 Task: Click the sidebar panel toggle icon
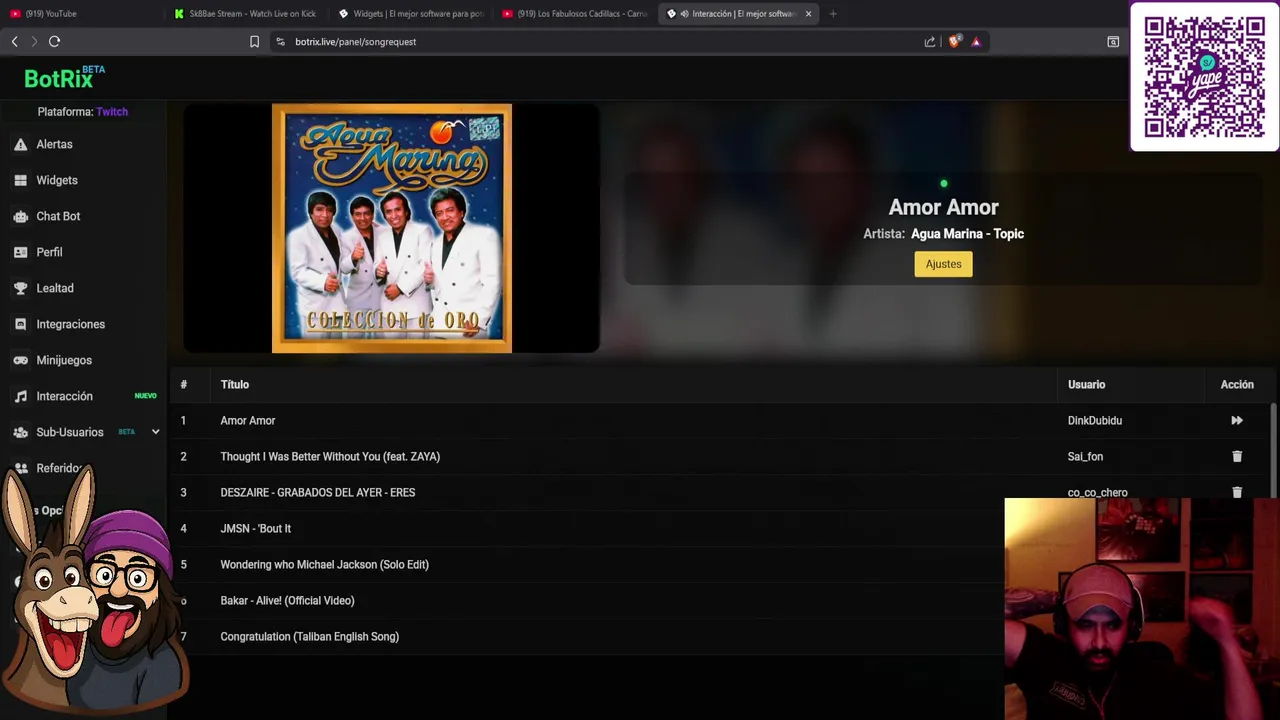[1113, 41]
